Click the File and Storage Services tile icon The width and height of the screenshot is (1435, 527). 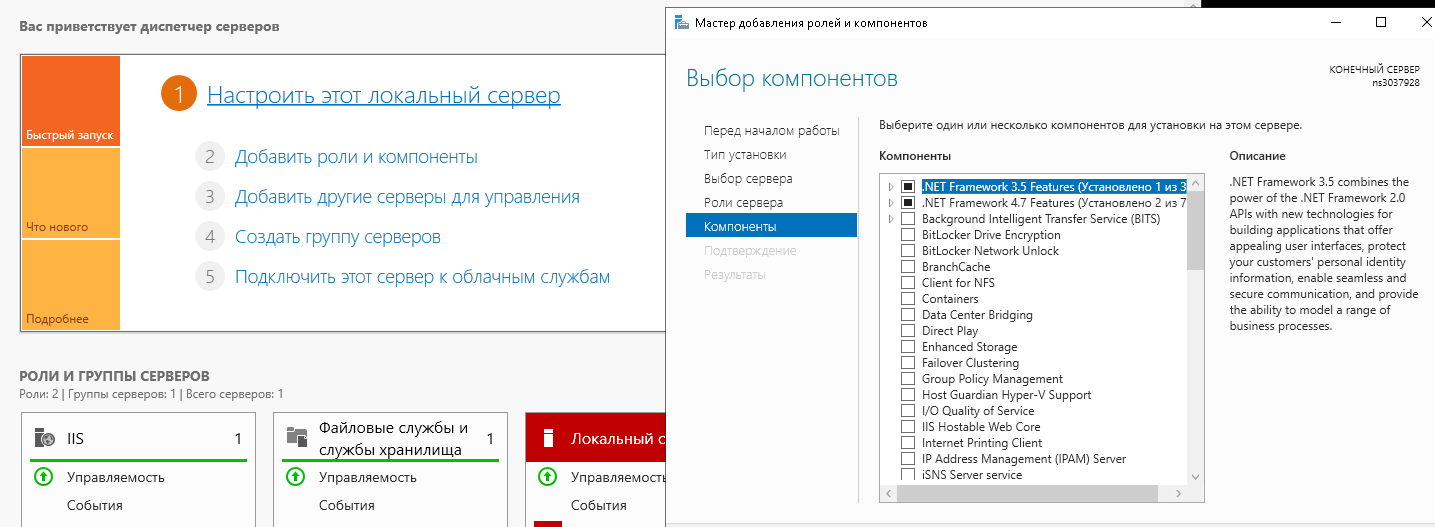point(296,436)
